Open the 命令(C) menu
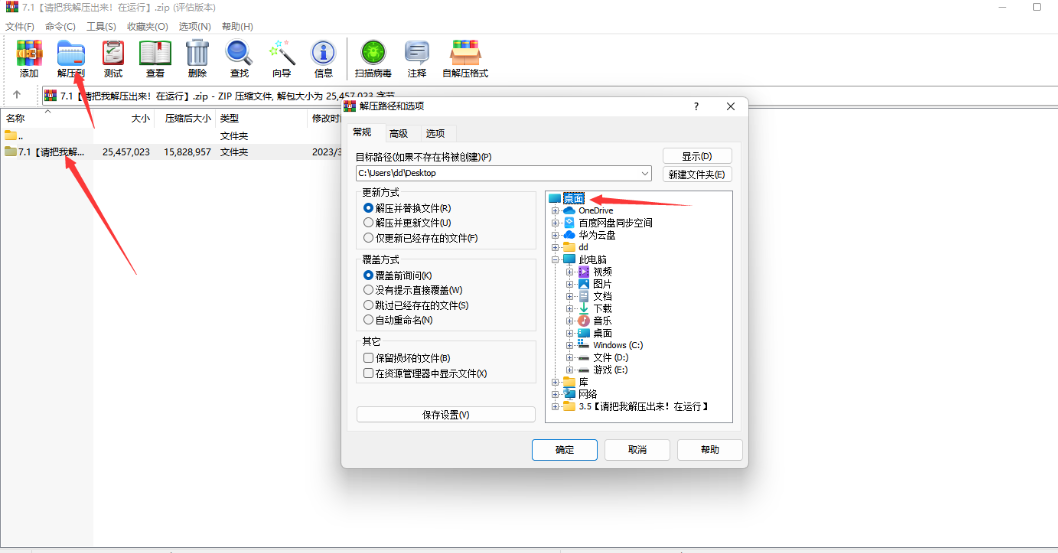The image size is (1058, 553). [x=60, y=26]
